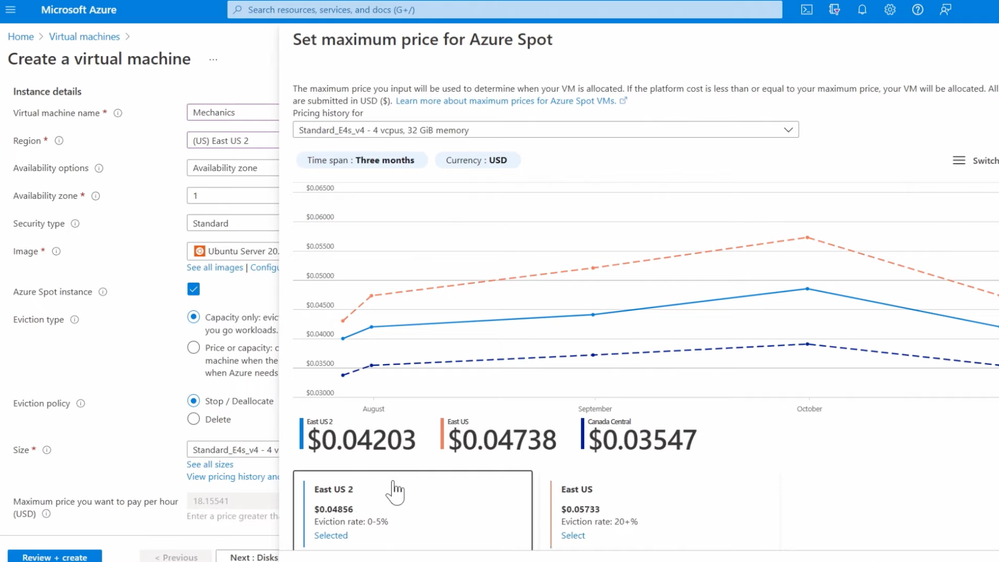Show info tooltip for Maximum price per hour
Viewport: 999px width, 562px height.
(x=46, y=514)
